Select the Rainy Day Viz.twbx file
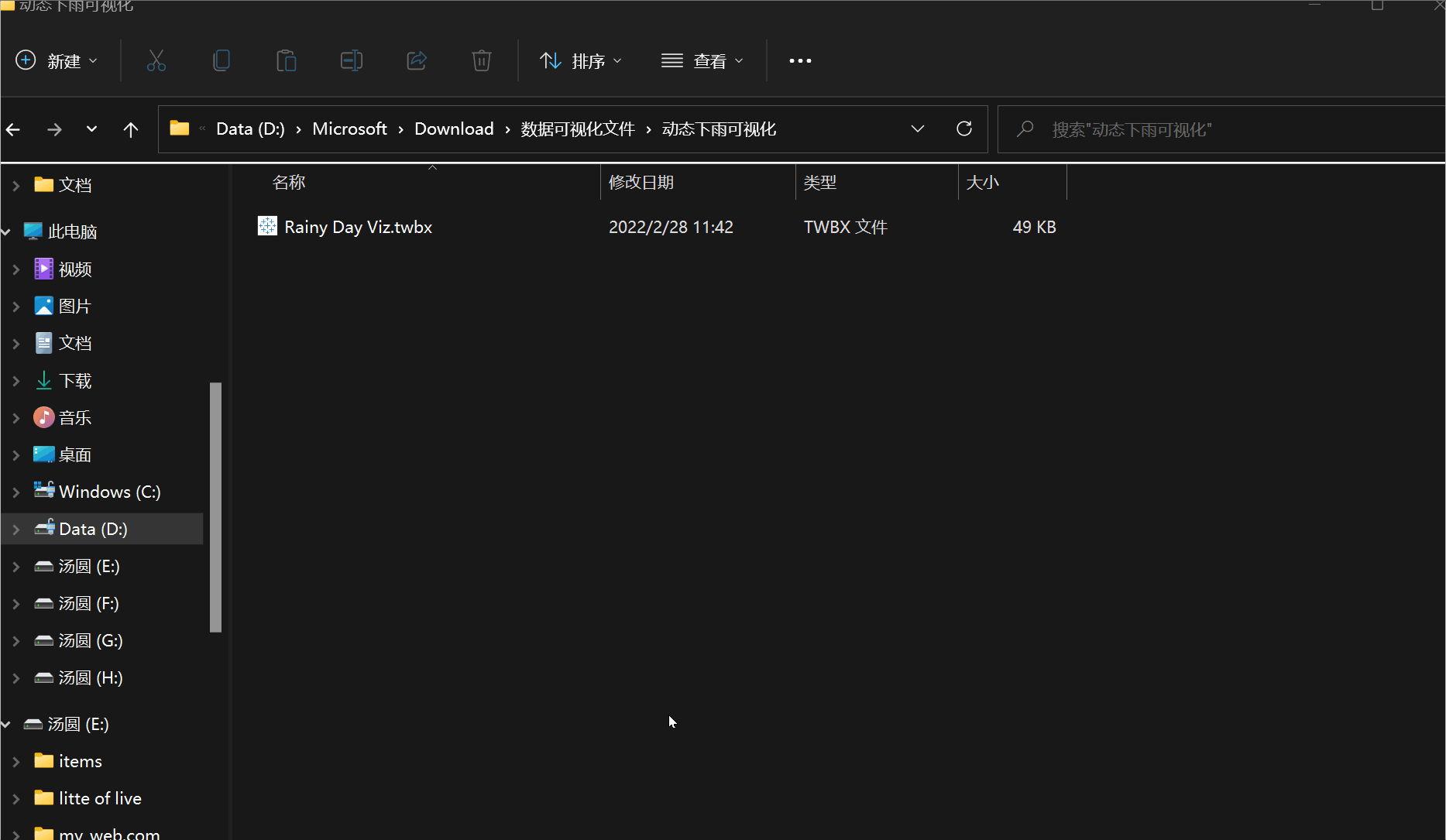The image size is (1446, 840). click(357, 226)
